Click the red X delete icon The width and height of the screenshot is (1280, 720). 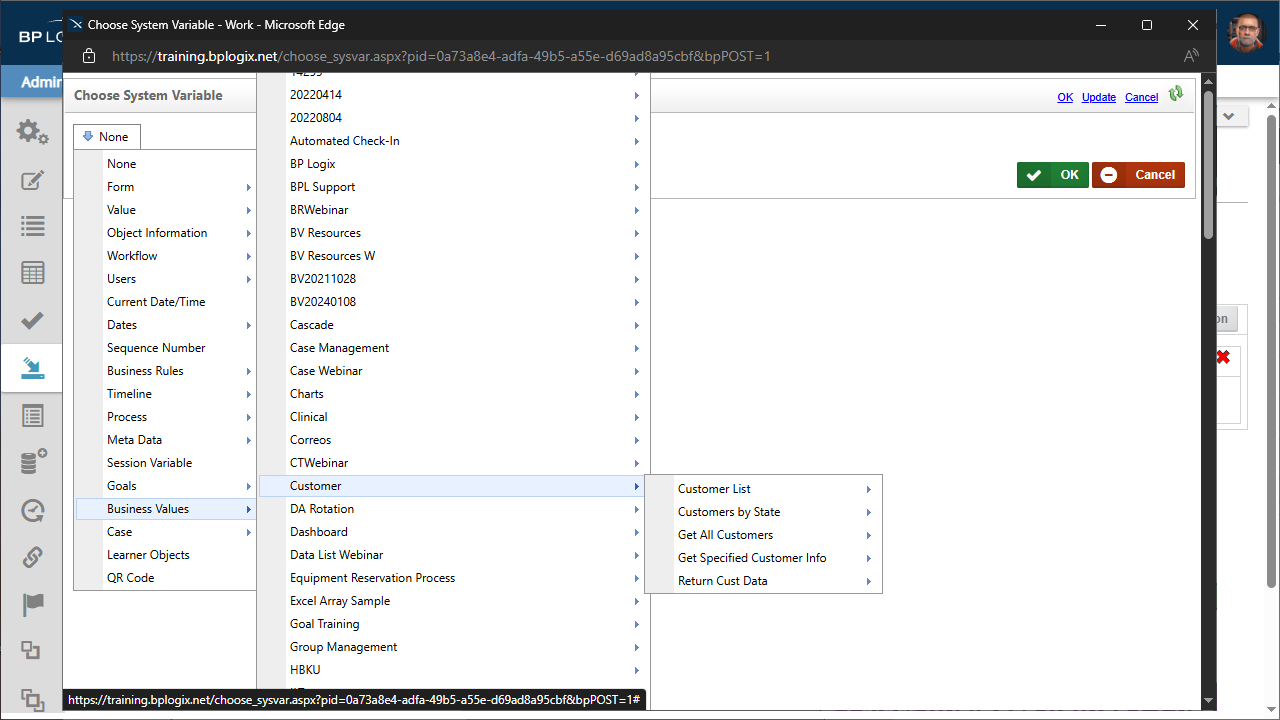[x=1222, y=357]
